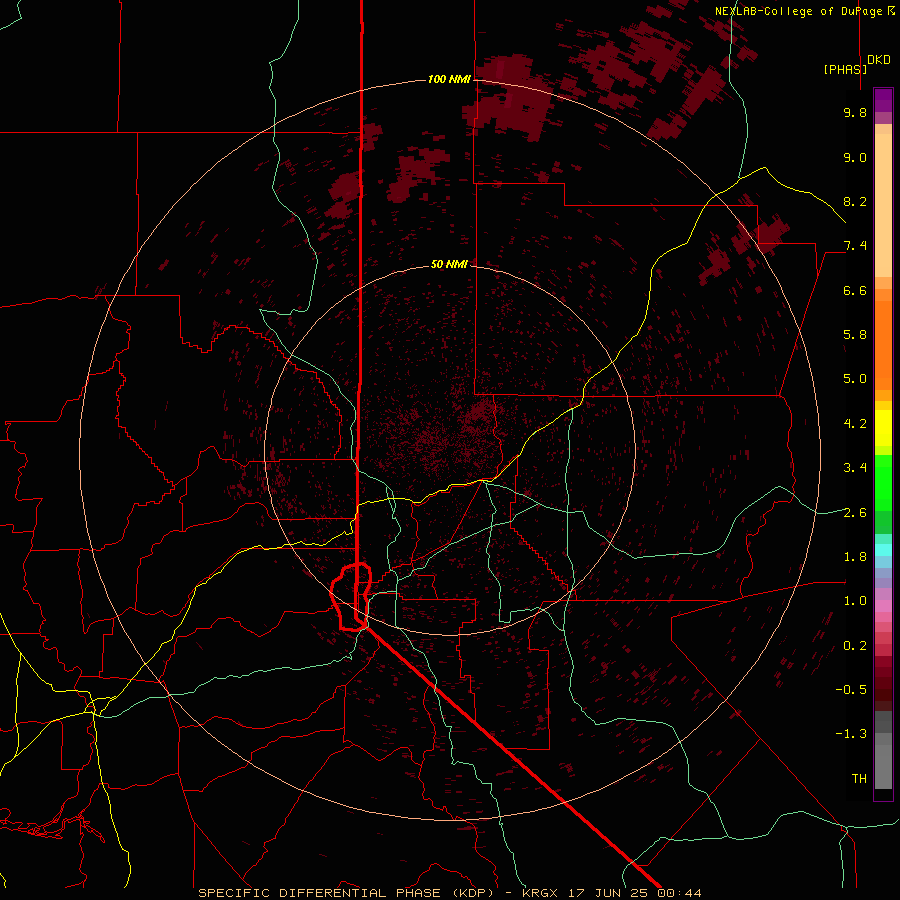Click the purple segment atop the colorbar

point(883,100)
